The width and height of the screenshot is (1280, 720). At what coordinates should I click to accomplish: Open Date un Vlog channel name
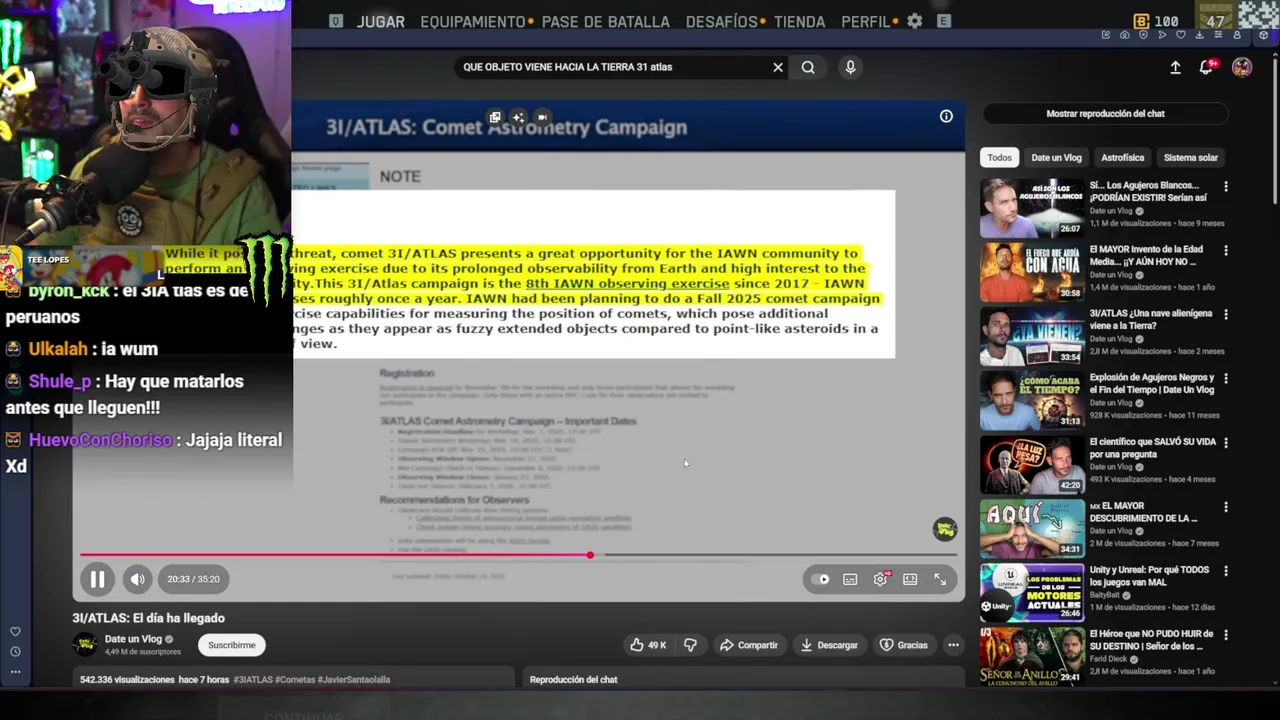point(133,639)
